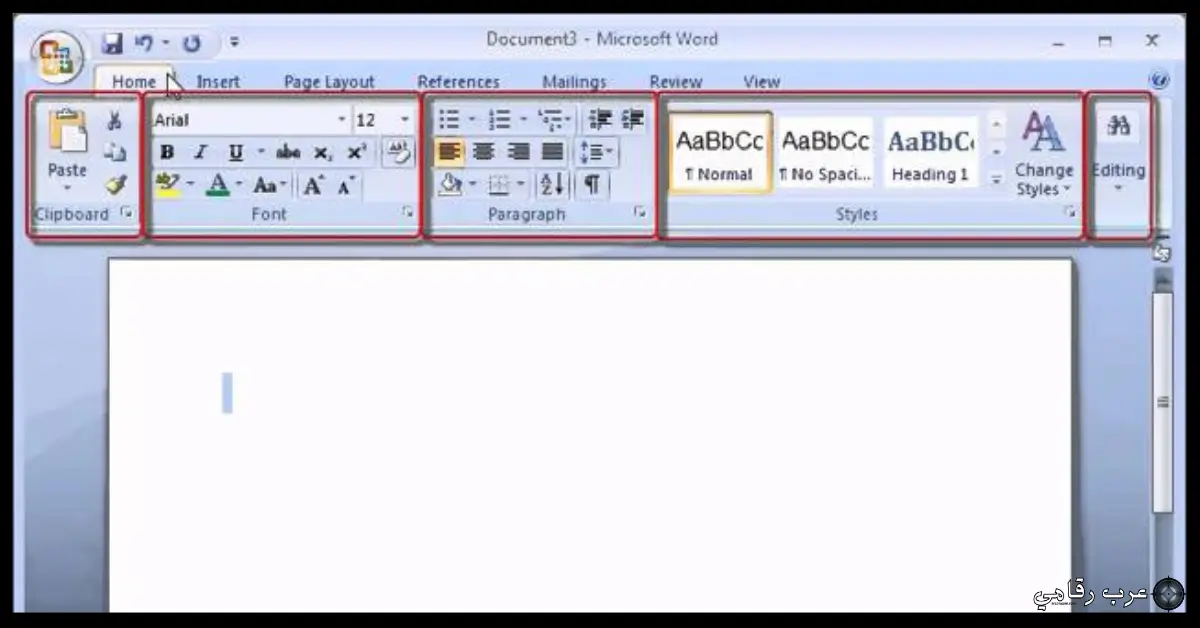
Task: Enable Justify text alignment
Action: click(553, 152)
